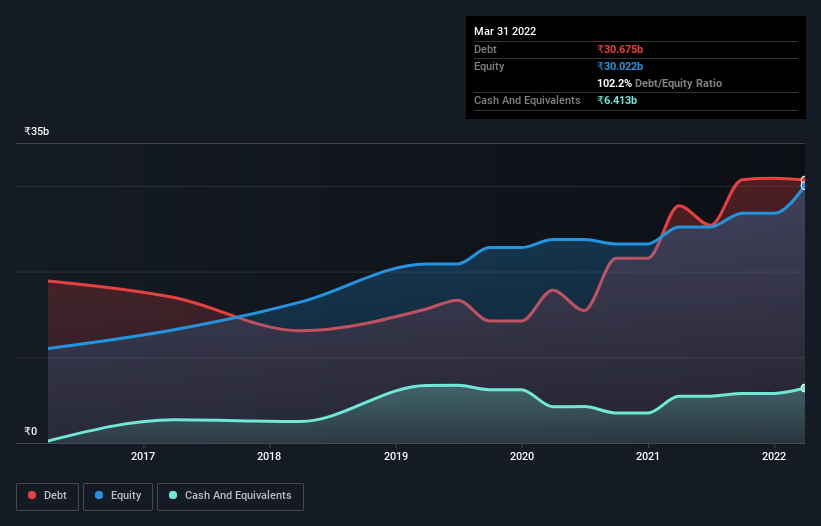Select the red Debt endpoint marker

click(x=803, y=180)
